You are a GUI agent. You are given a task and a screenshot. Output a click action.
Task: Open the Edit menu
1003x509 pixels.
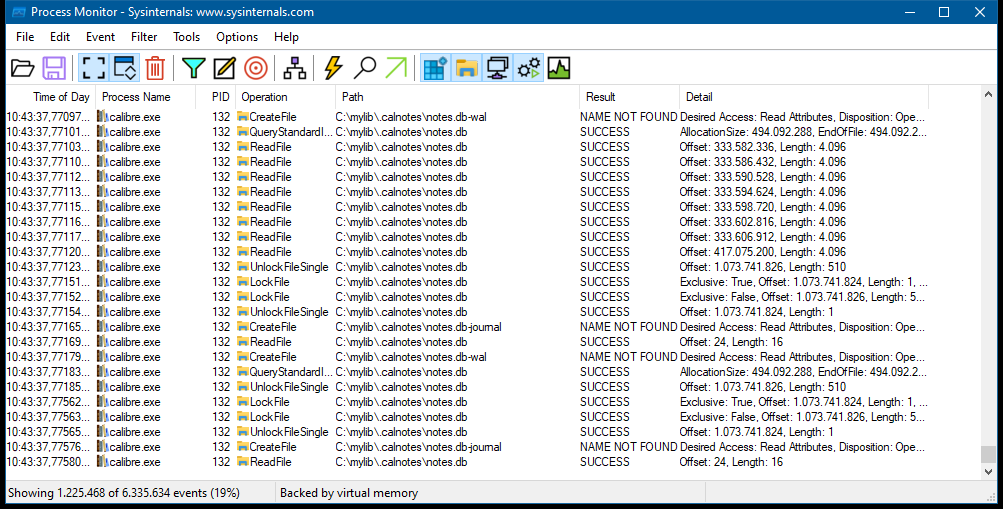tap(60, 37)
